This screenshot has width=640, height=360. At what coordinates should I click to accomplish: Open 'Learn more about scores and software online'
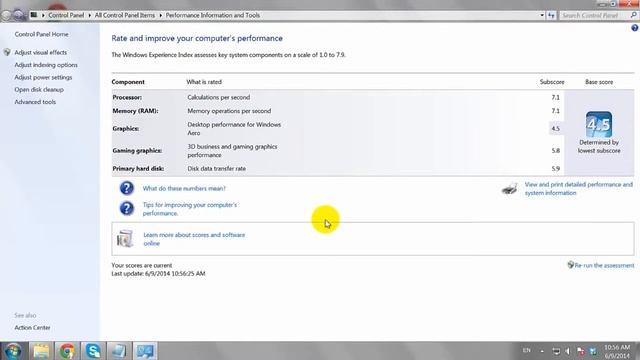pyautogui.click(x=194, y=239)
